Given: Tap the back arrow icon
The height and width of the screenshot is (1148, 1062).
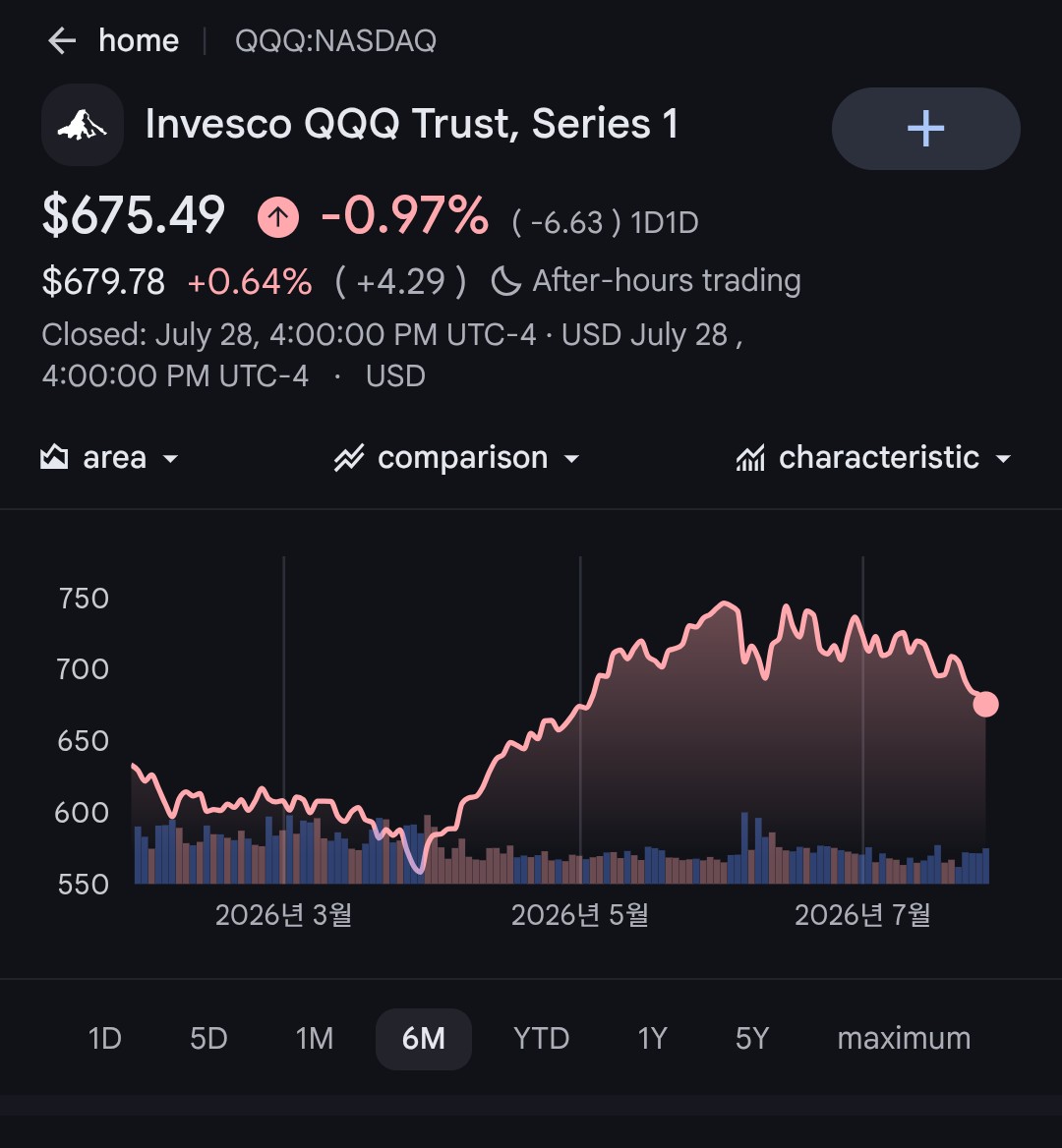Looking at the screenshot, I should 62,41.
